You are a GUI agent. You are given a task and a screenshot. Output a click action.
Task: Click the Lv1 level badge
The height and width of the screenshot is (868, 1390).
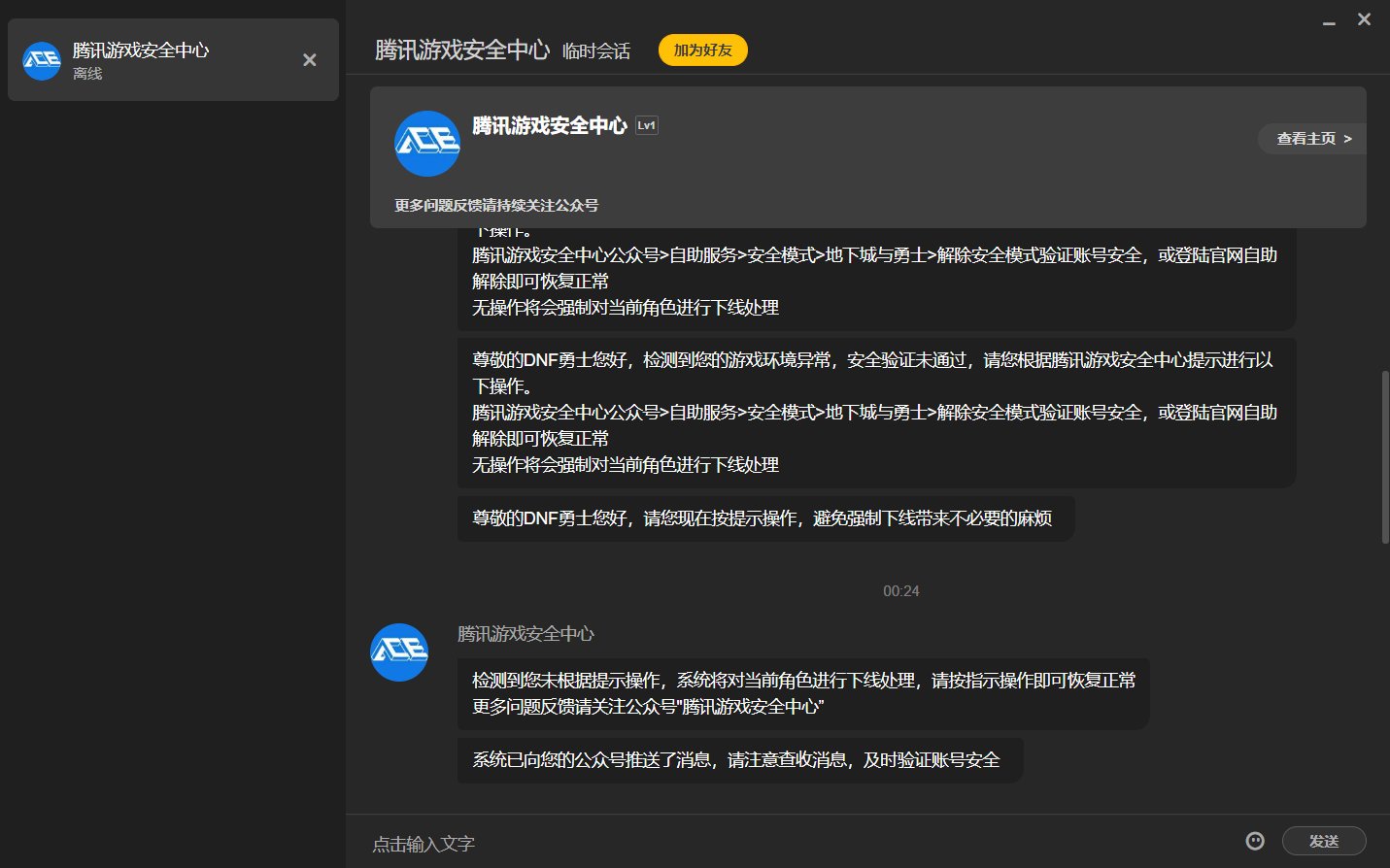(x=647, y=125)
